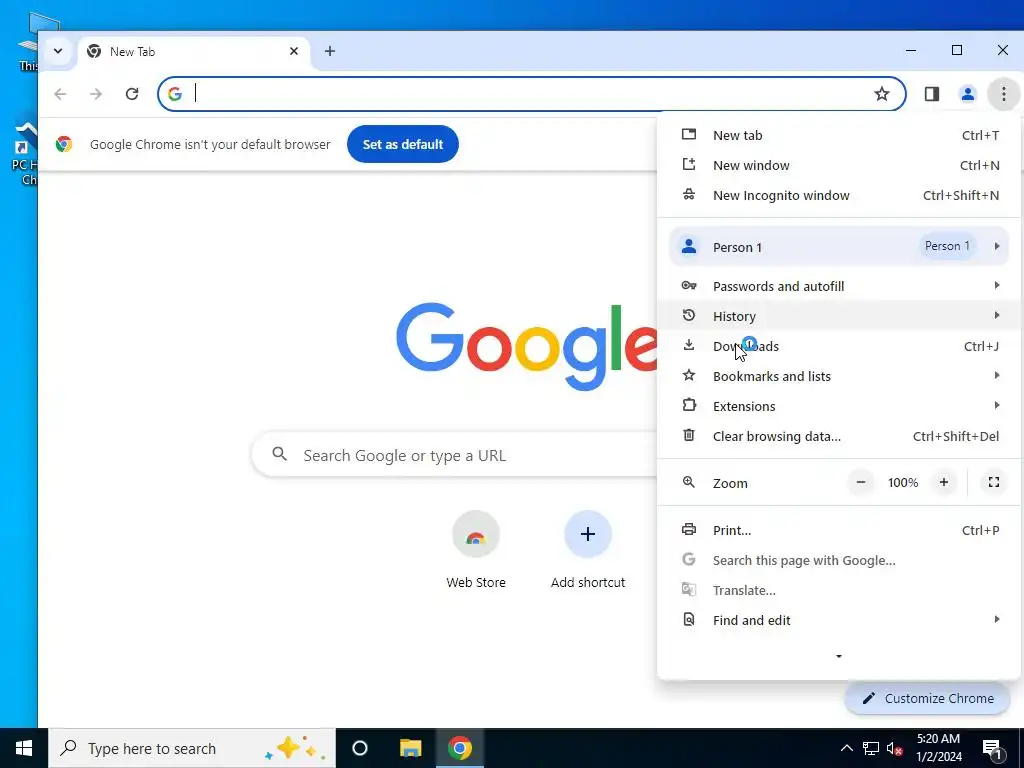Click the Chrome taskbar icon
The height and width of the screenshot is (768, 1024).
point(460,748)
